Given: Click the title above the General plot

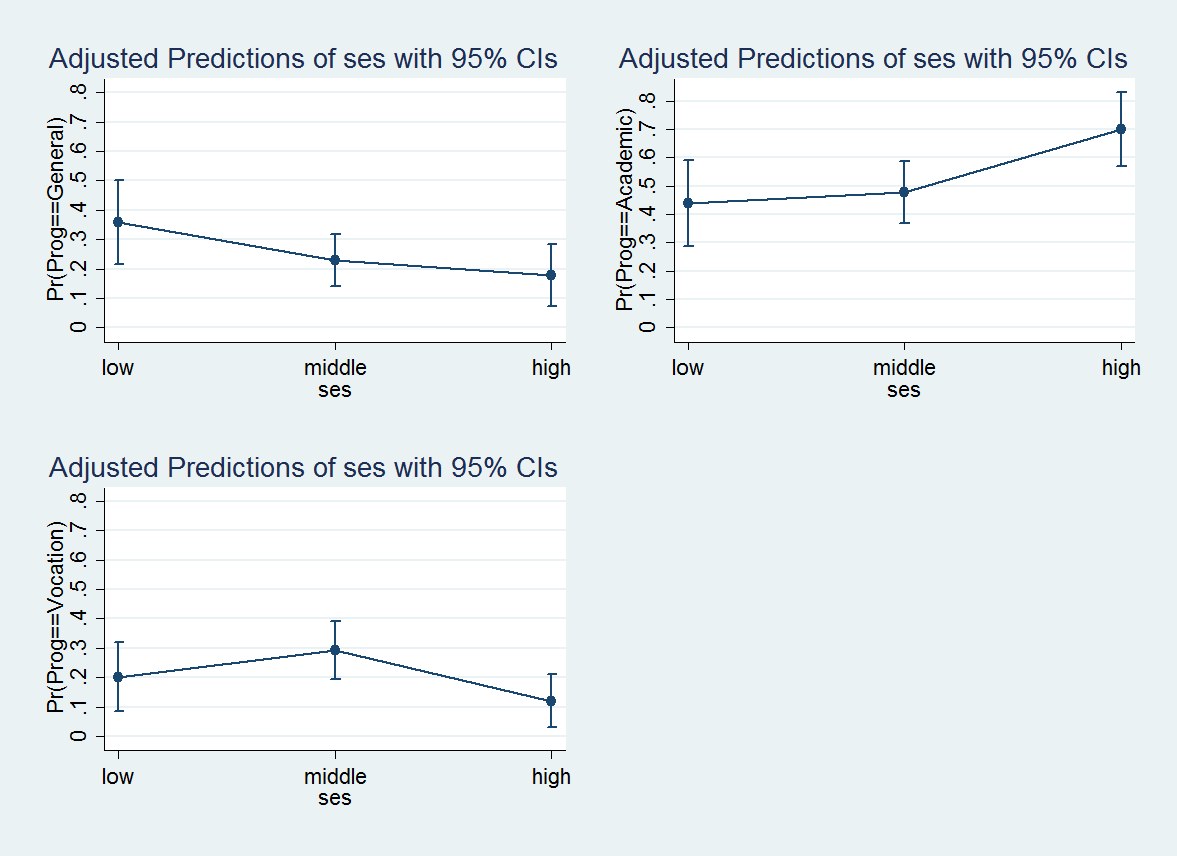Looking at the screenshot, I should tap(303, 59).
